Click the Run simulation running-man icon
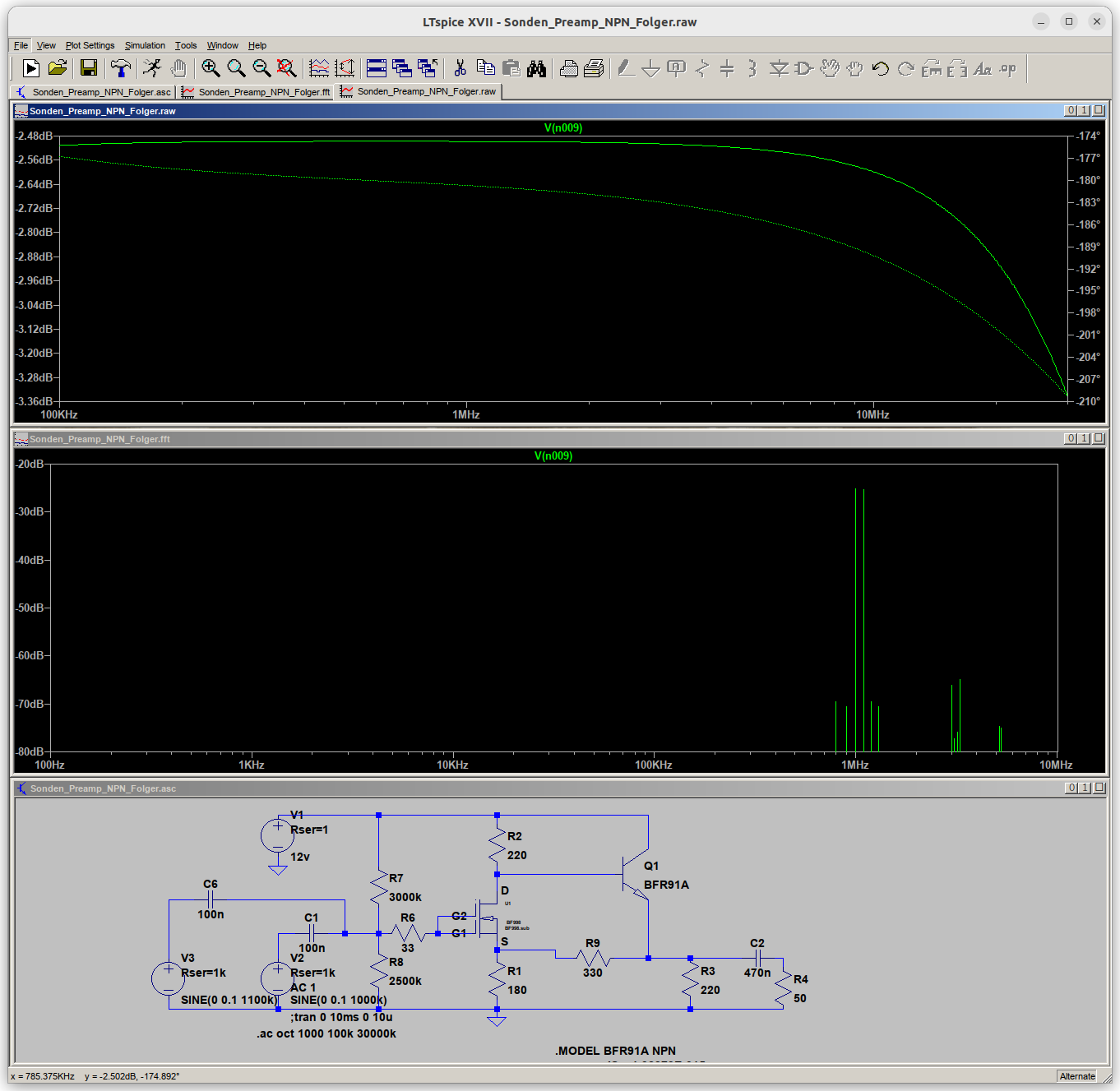1120x1091 pixels. (x=152, y=68)
